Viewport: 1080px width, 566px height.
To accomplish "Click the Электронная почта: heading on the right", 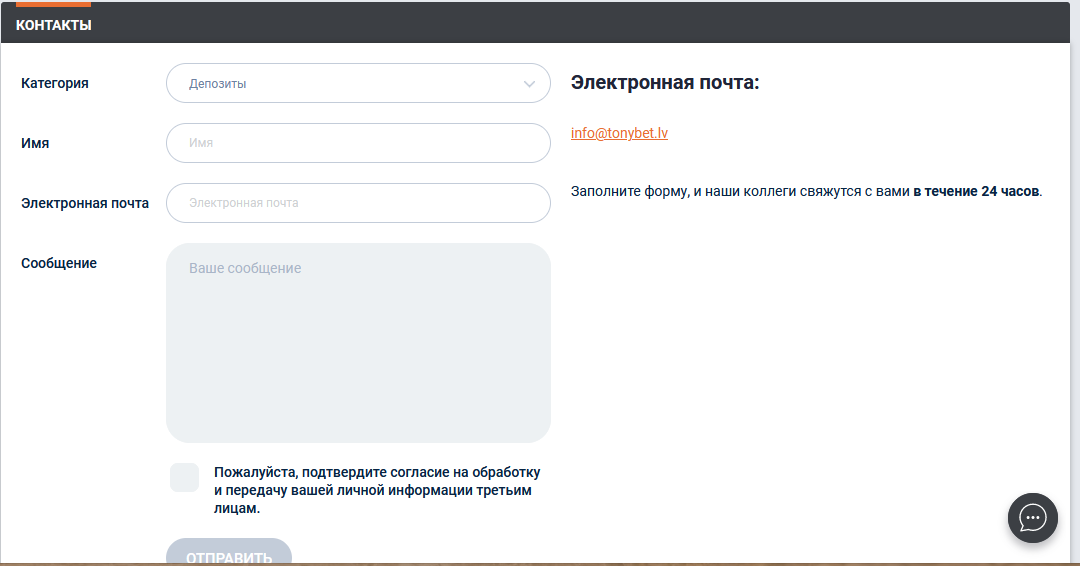I will (x=665, y=82).
